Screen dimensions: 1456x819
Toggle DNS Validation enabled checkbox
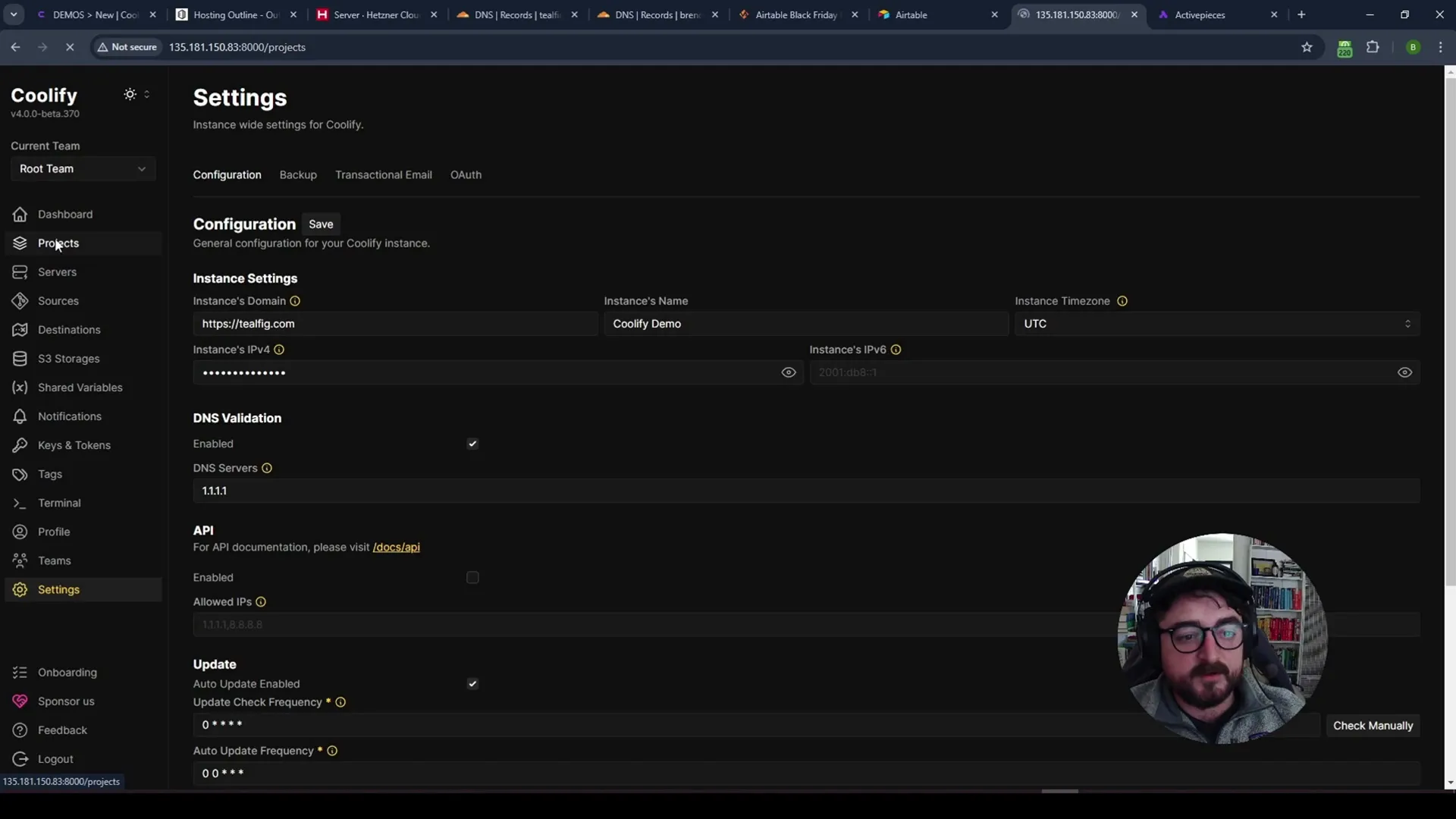(472, 443)
